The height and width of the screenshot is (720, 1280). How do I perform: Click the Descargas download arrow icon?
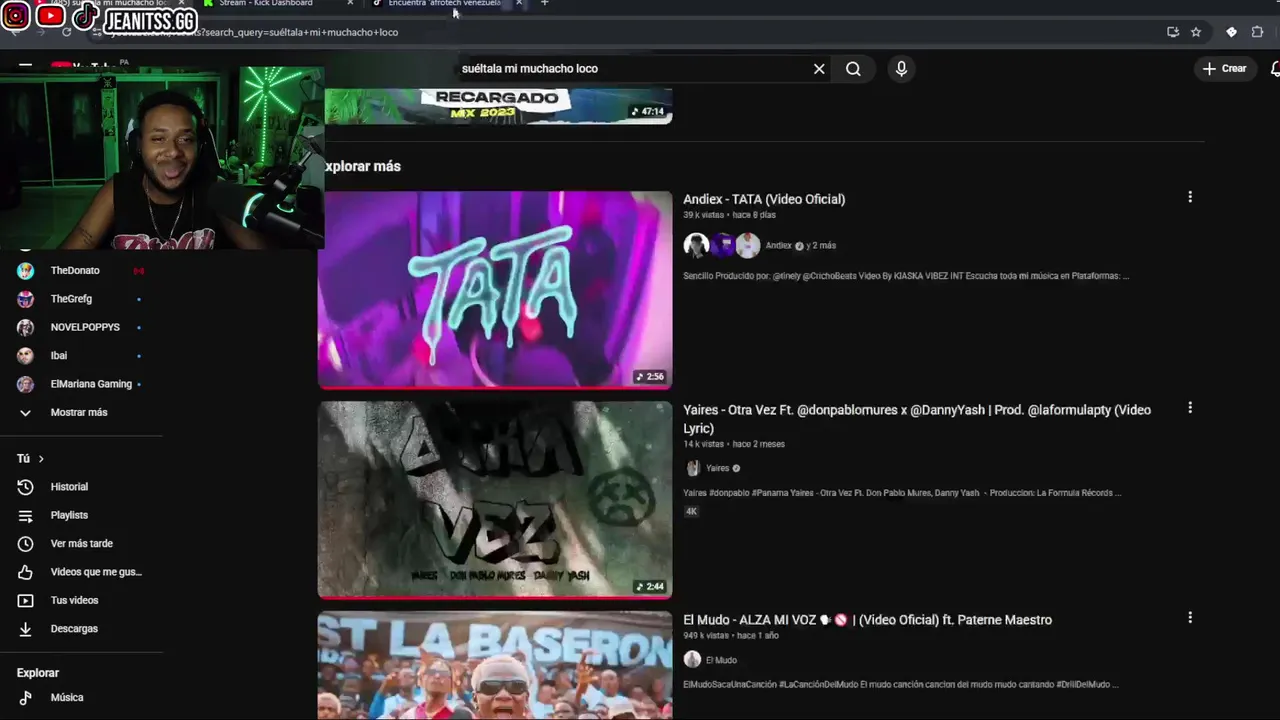point(26,629)
